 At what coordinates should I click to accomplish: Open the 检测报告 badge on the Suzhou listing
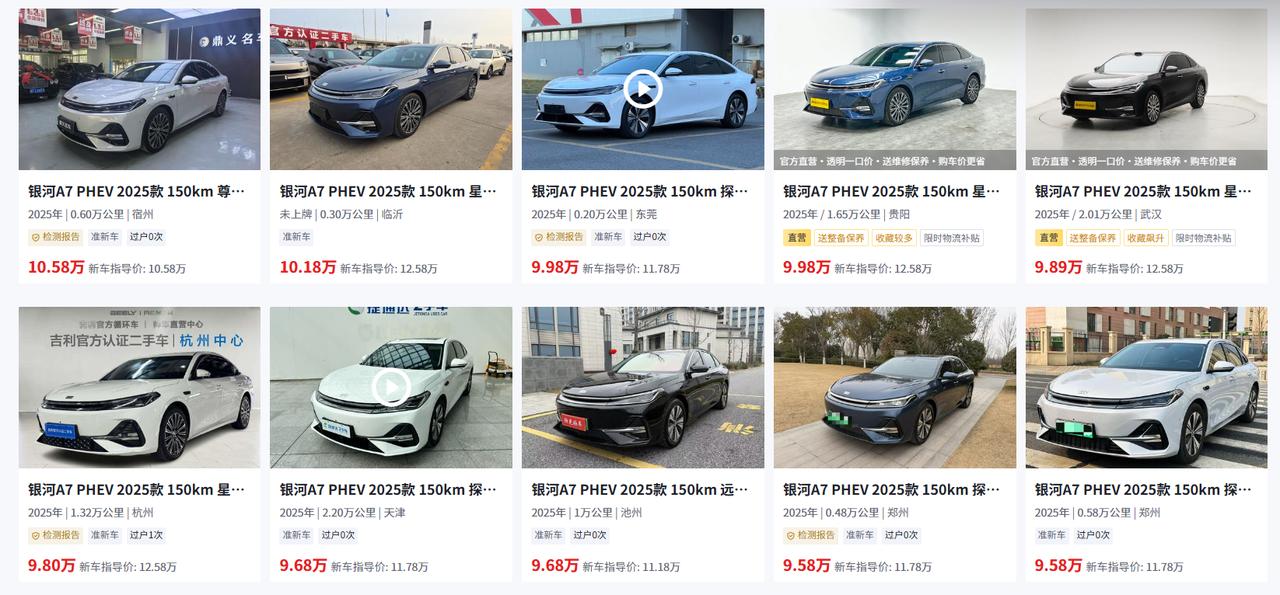point(56,237)
